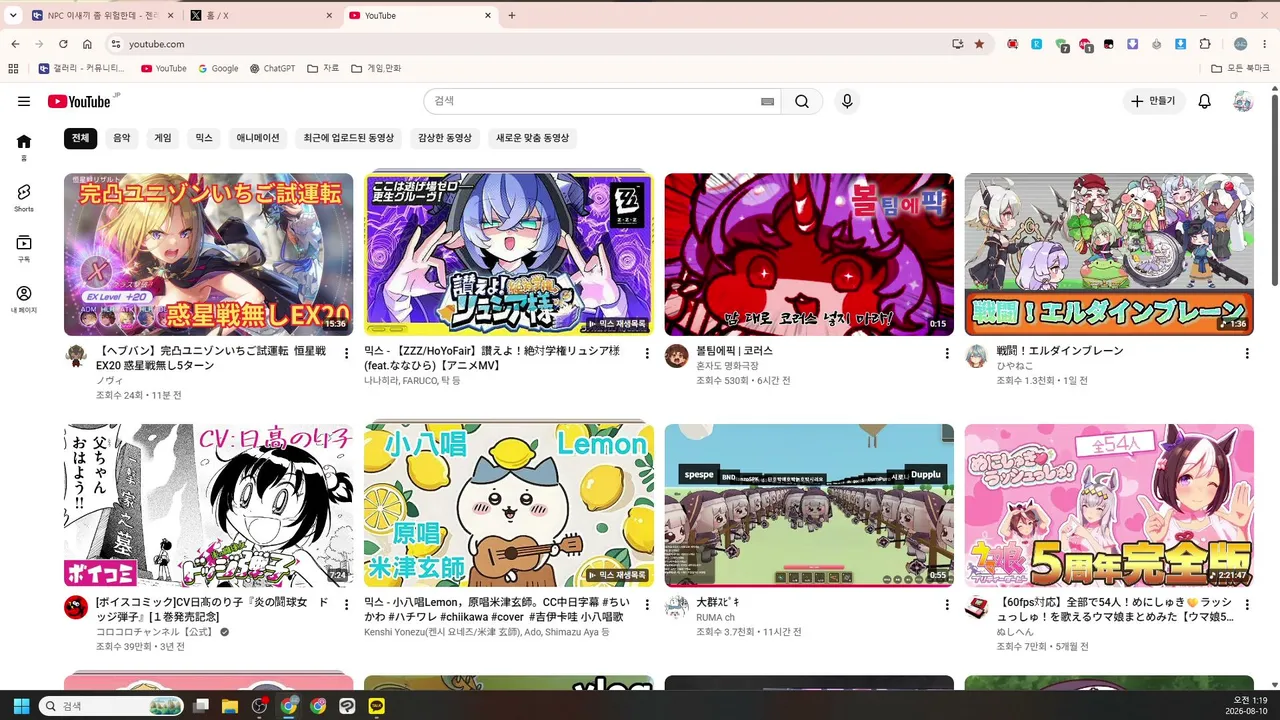1280x720 pixels.
Task: Open 구독 subscriptions in the sidebar
Action: pyautogui.click(x=24, y=248)
